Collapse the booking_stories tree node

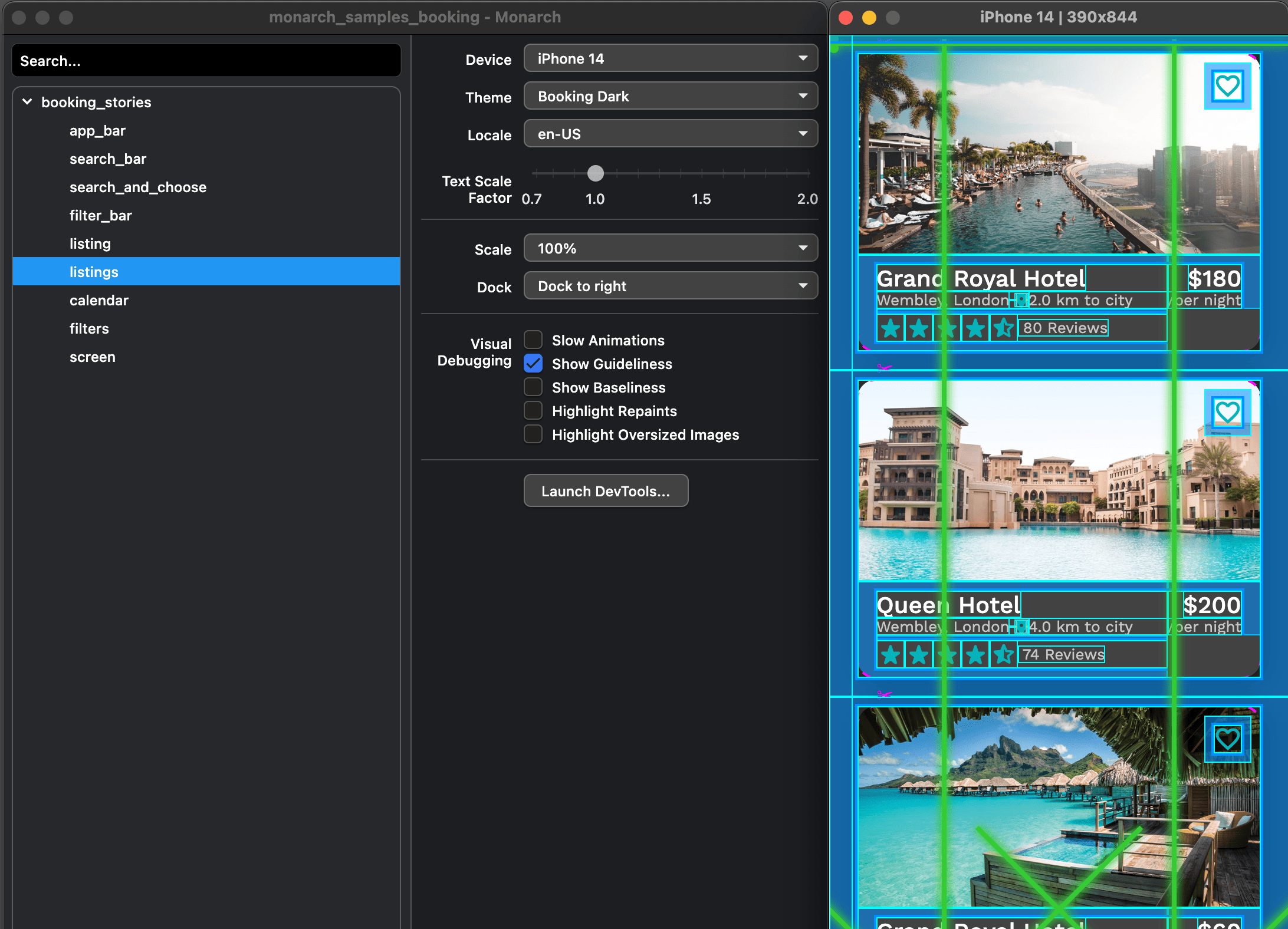[27, 102]
